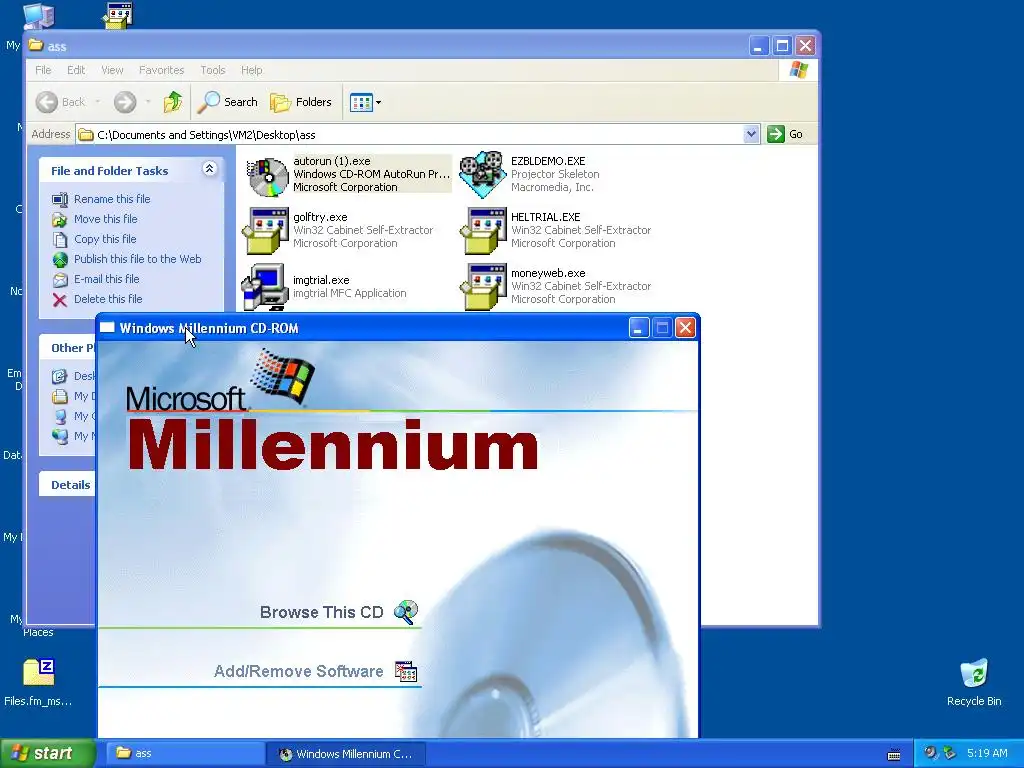Viewport: 1024px width, 768px height.
Task: Select HELTRIAL.EXE installer icon
Action: 484,231
